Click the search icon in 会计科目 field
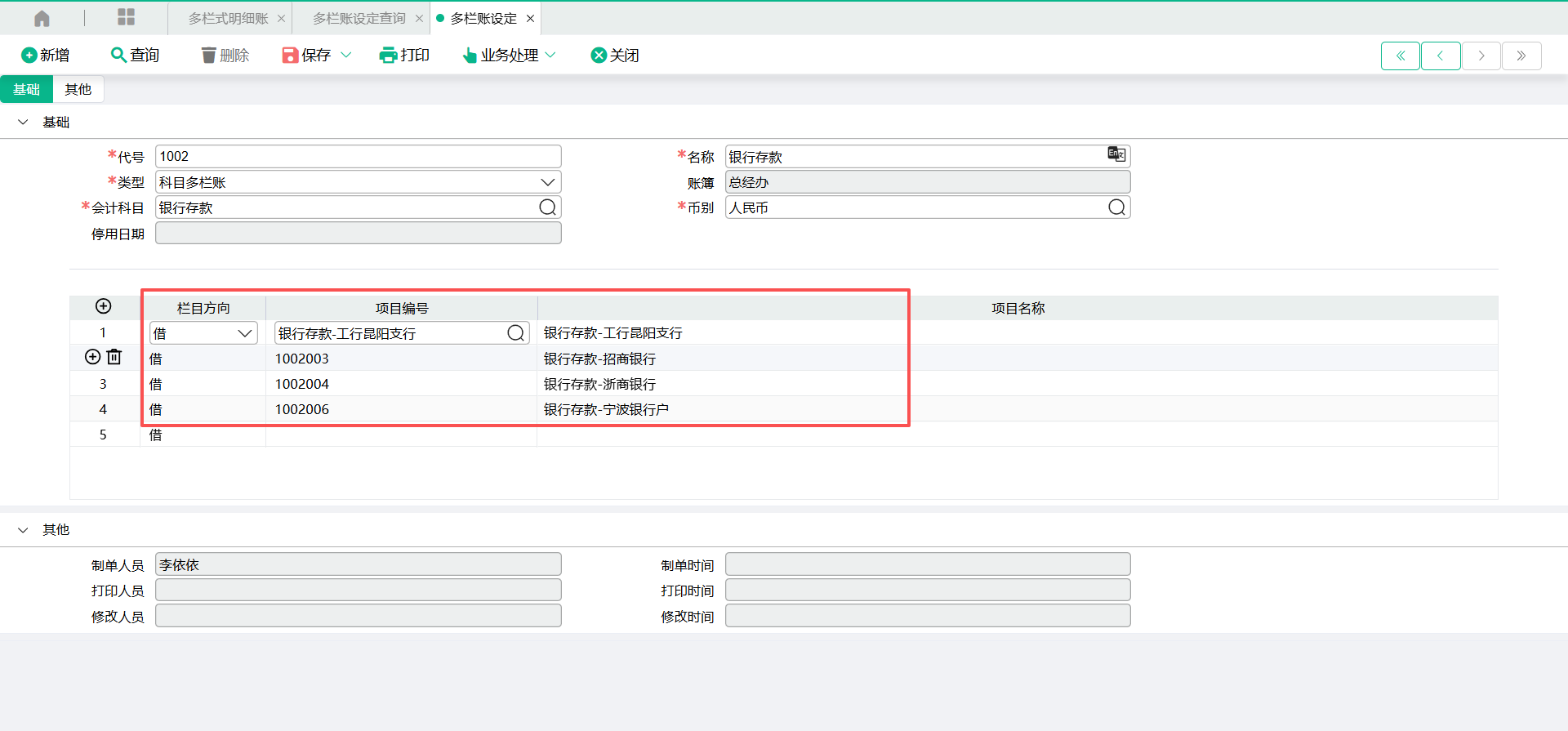This screenshot has width=1568, height=731. coord(547,207)
